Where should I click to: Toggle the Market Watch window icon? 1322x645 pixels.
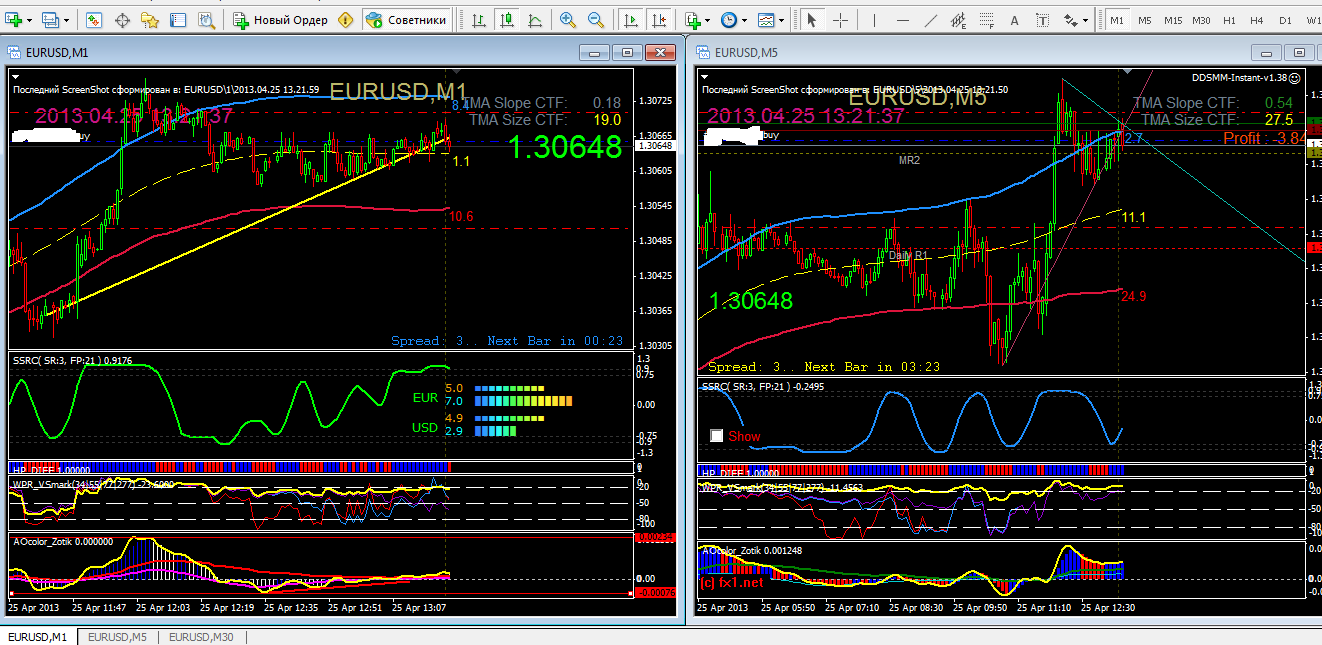coord(93,19)
